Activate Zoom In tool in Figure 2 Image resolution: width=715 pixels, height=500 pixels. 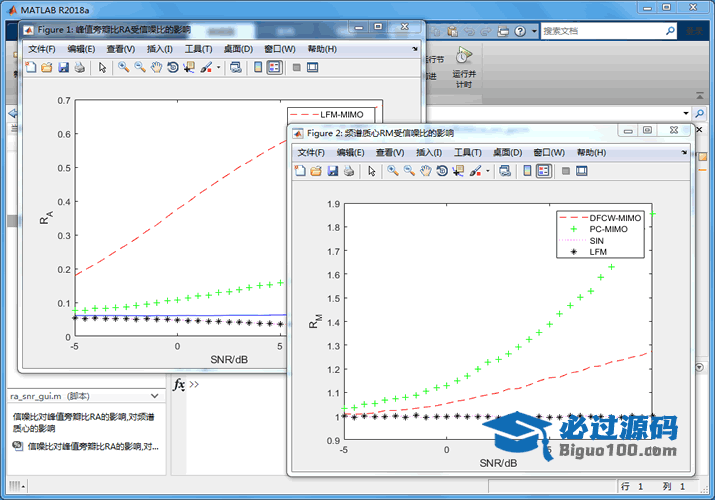click(393, 171)
